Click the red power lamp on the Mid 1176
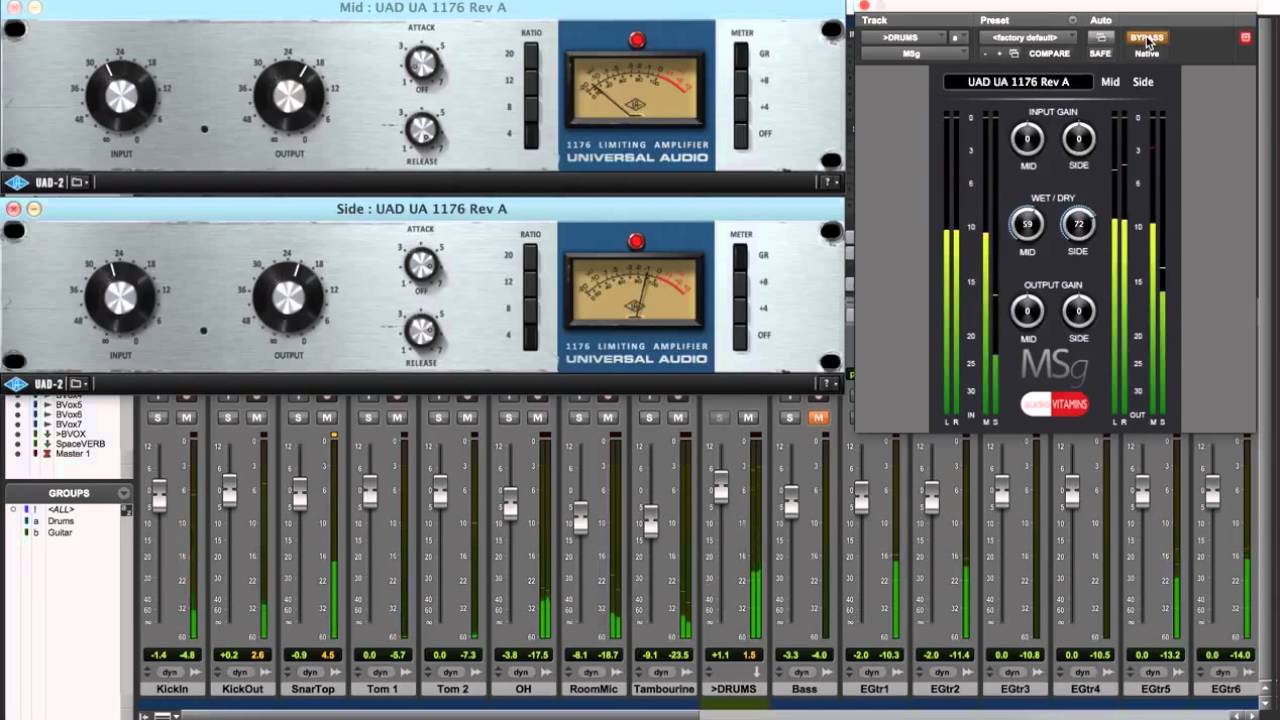This screenshot has width=1280, height=720. [636, 40]
